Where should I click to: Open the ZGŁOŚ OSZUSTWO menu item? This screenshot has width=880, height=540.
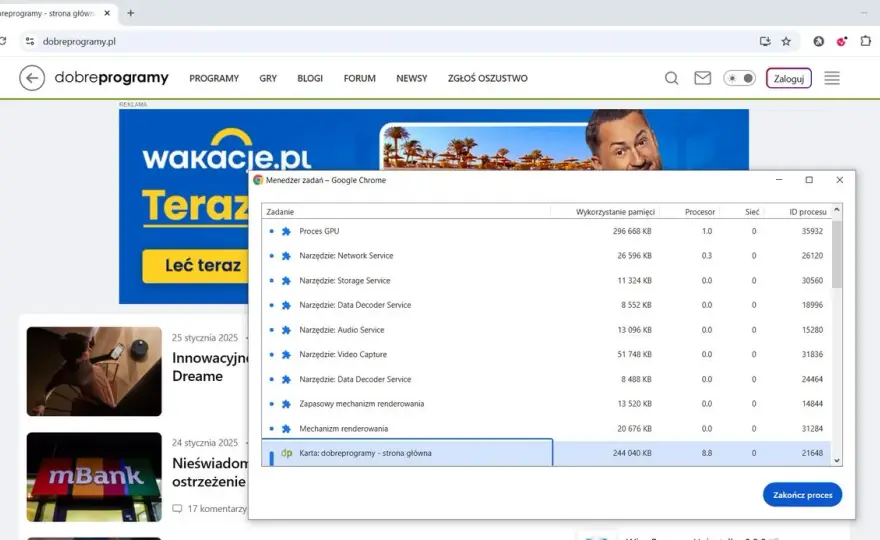488,79
